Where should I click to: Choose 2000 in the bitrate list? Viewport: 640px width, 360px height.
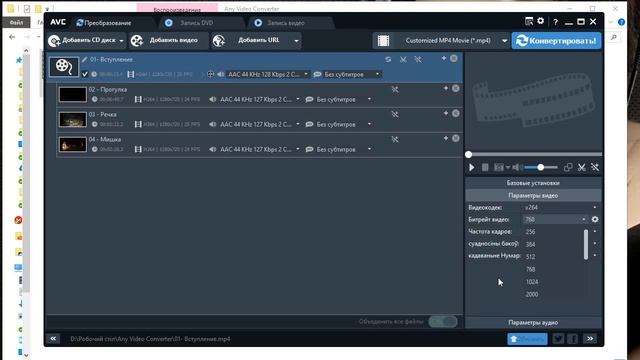pos(532,294)
